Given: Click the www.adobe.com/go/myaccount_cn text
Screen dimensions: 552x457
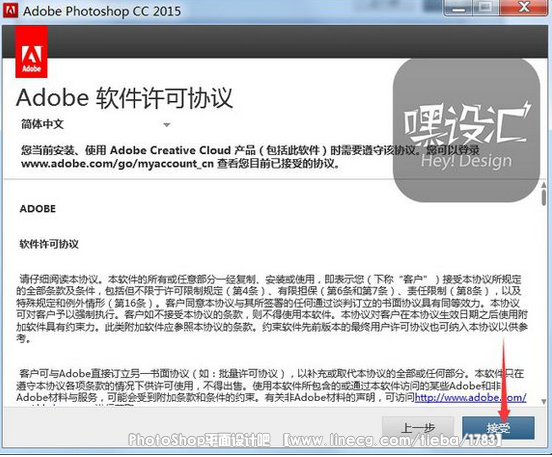Looking at the screenshot, I should click(x=117, y=164).
